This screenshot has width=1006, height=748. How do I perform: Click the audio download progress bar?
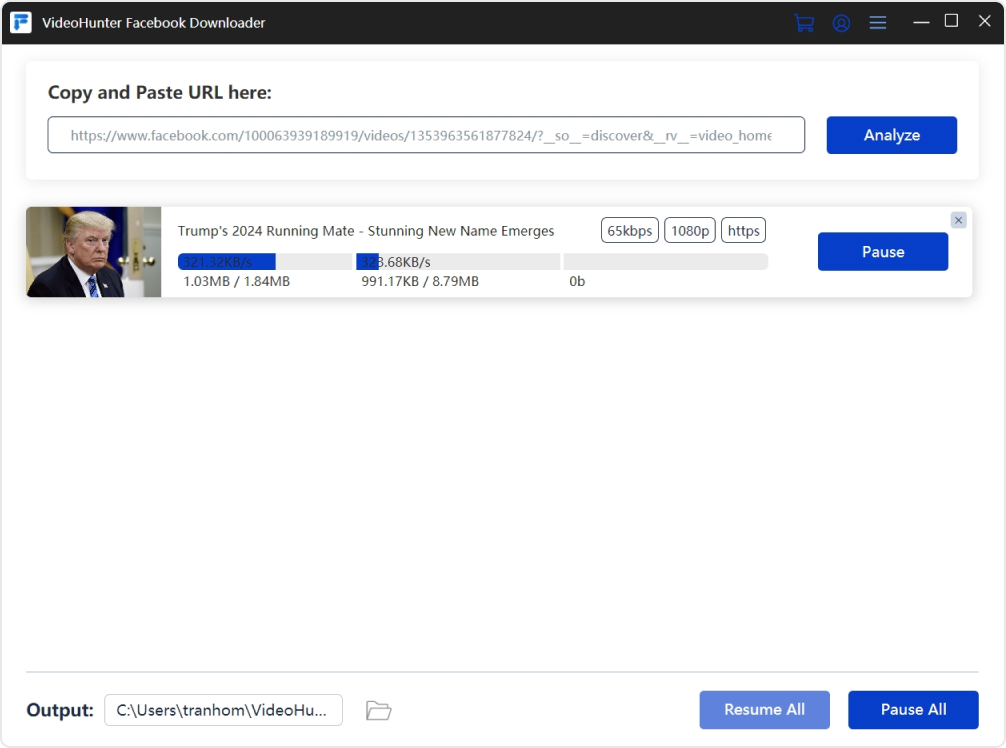coord(264,262)
